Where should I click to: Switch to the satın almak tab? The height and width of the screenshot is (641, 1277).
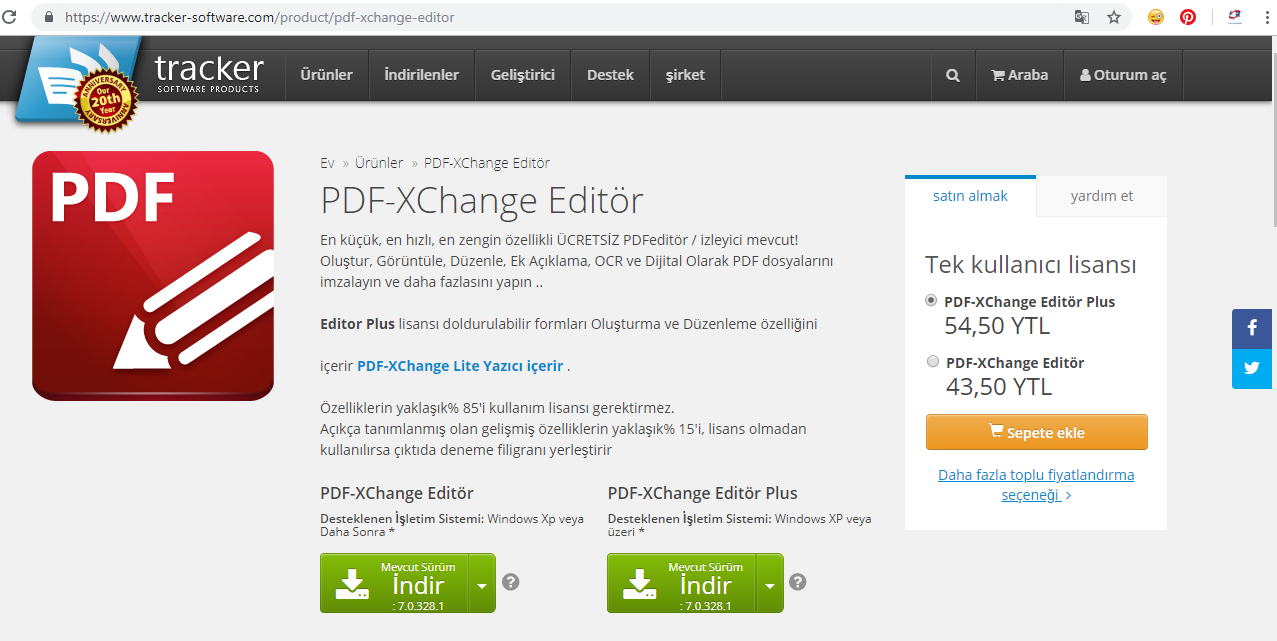(x=970, y=196)
